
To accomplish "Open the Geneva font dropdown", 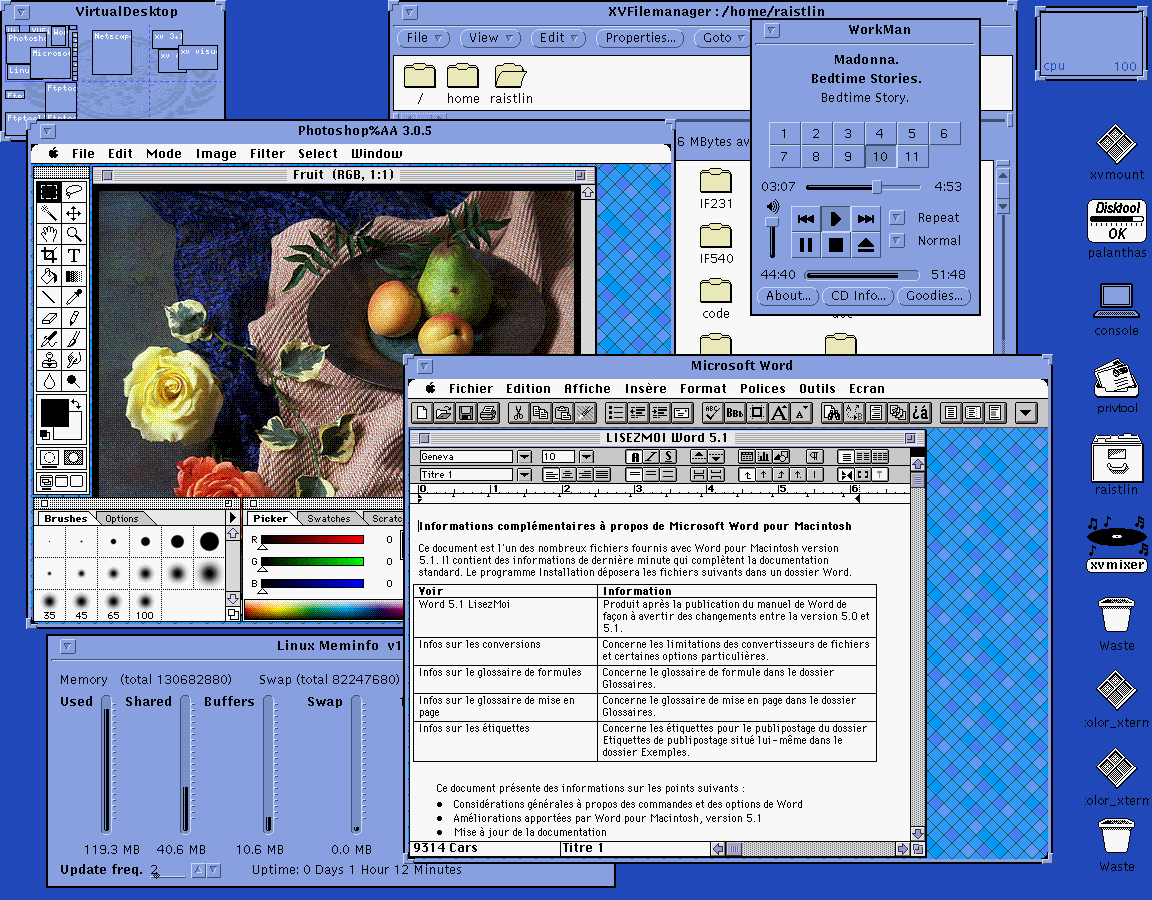I will click(x=523, y=457).
